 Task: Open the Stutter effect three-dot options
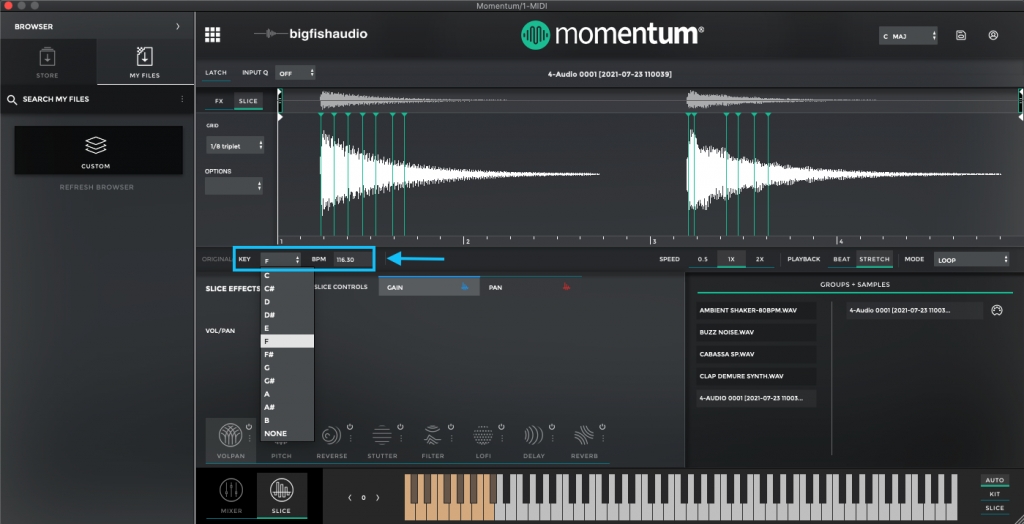[400, 438]
